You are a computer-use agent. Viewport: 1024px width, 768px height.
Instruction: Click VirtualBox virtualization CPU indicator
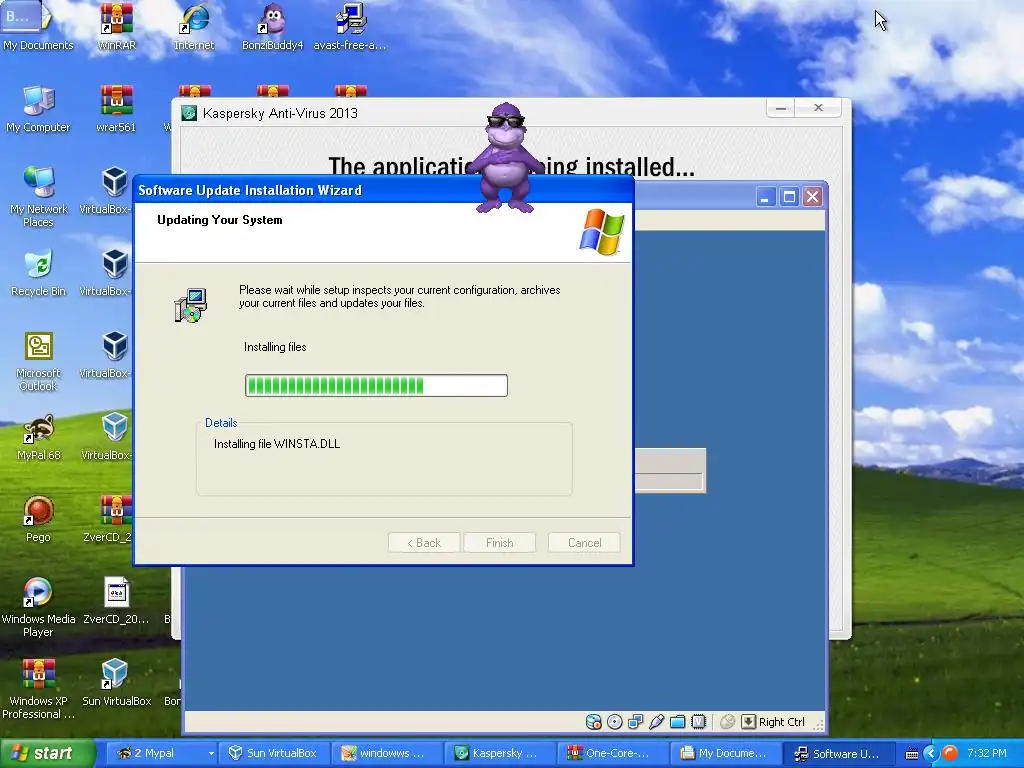click(x=698, y=722)
